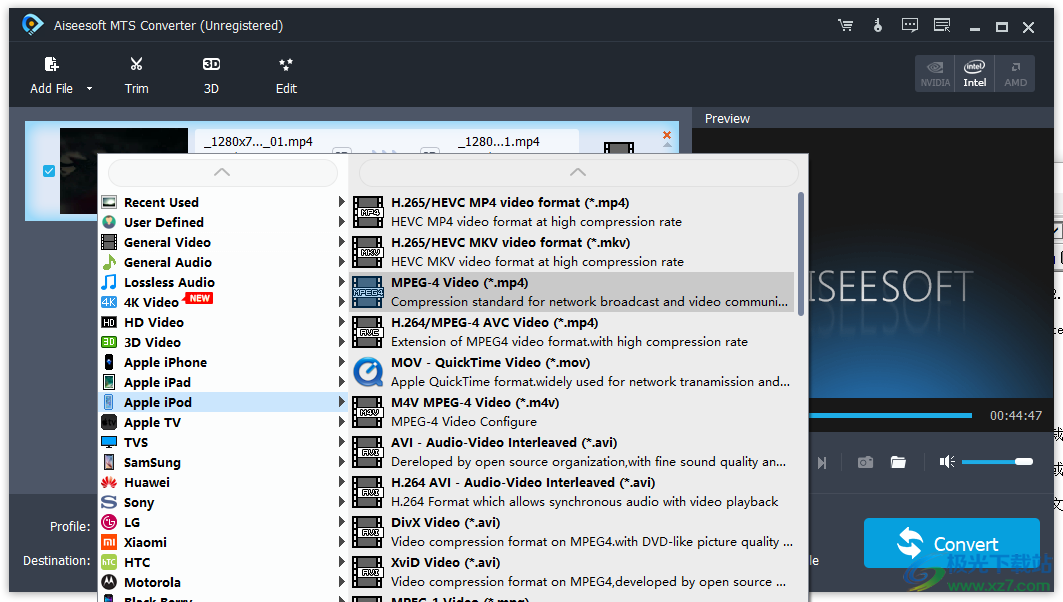The width and height of the screenshot is (1063, 602).
Task: Select Recent Used category
Action: (x=224, y=202)
